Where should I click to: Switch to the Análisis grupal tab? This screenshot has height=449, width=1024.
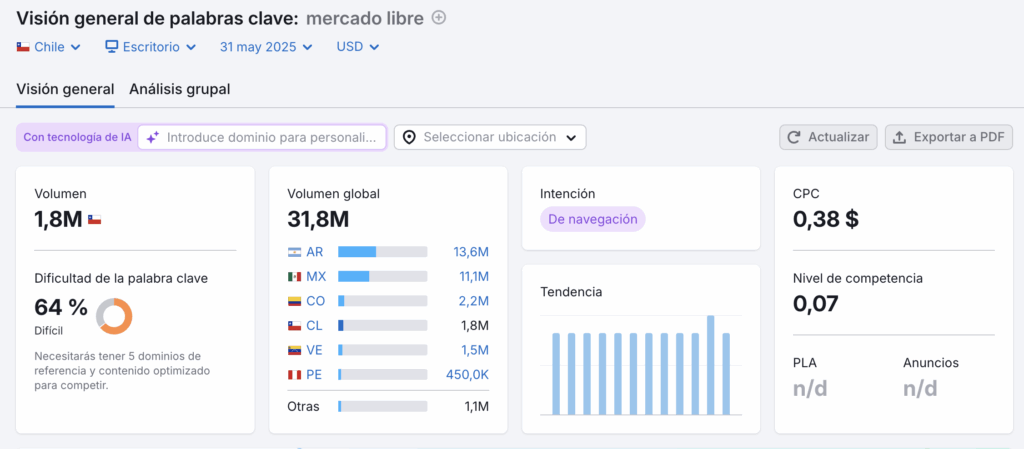(x=180, y=89)
